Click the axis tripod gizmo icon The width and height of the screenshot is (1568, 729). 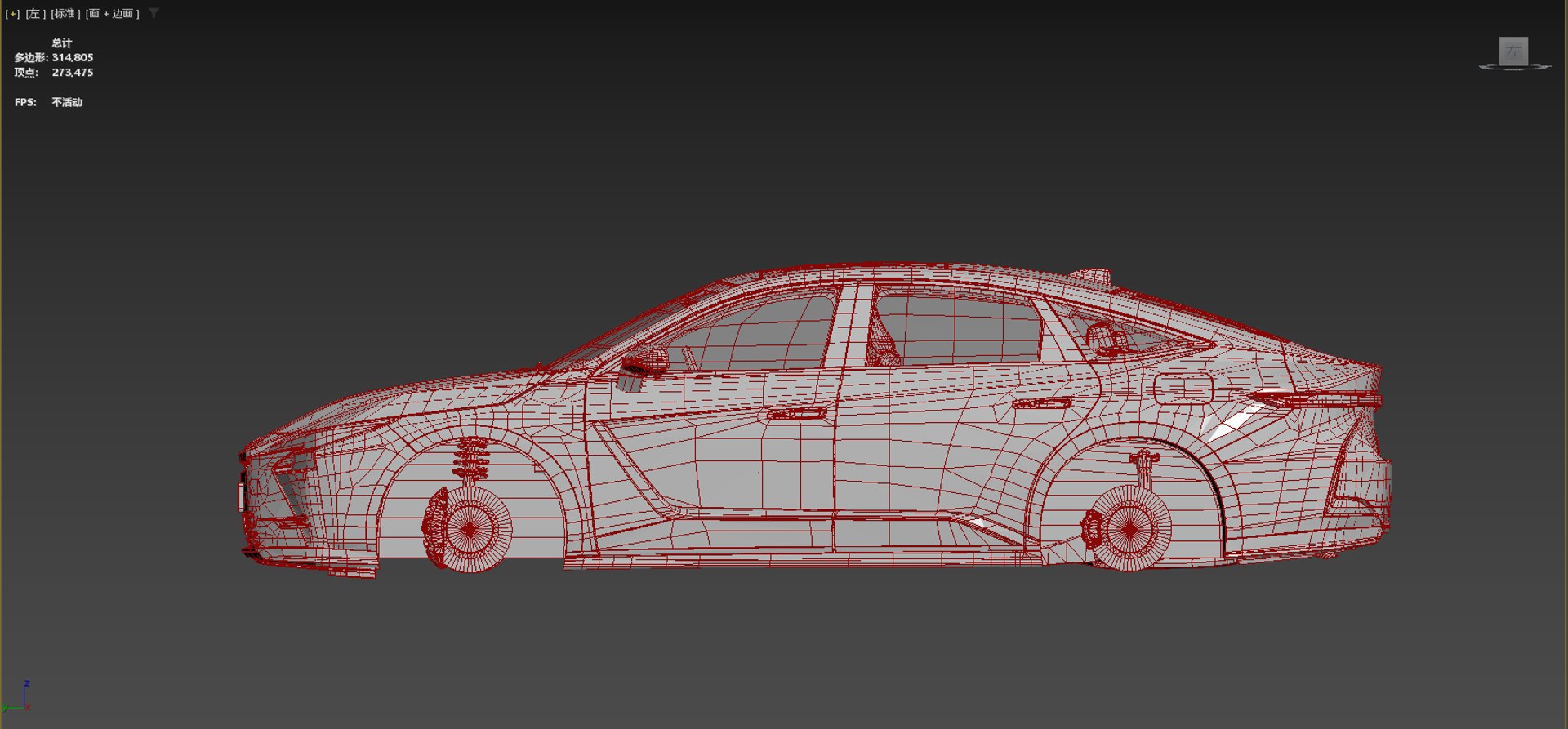coord(16,696)
